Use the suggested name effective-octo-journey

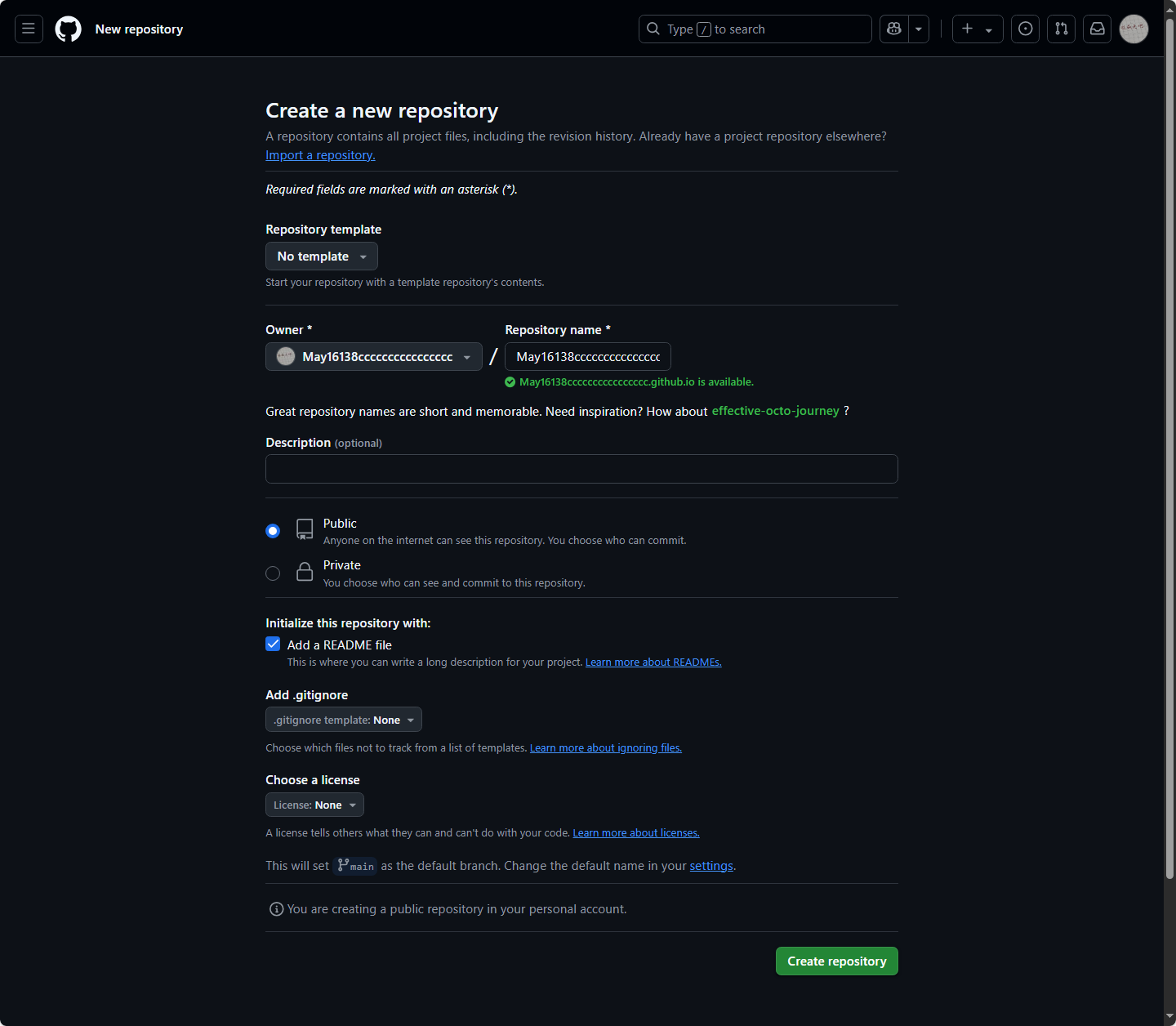[775, 411]
